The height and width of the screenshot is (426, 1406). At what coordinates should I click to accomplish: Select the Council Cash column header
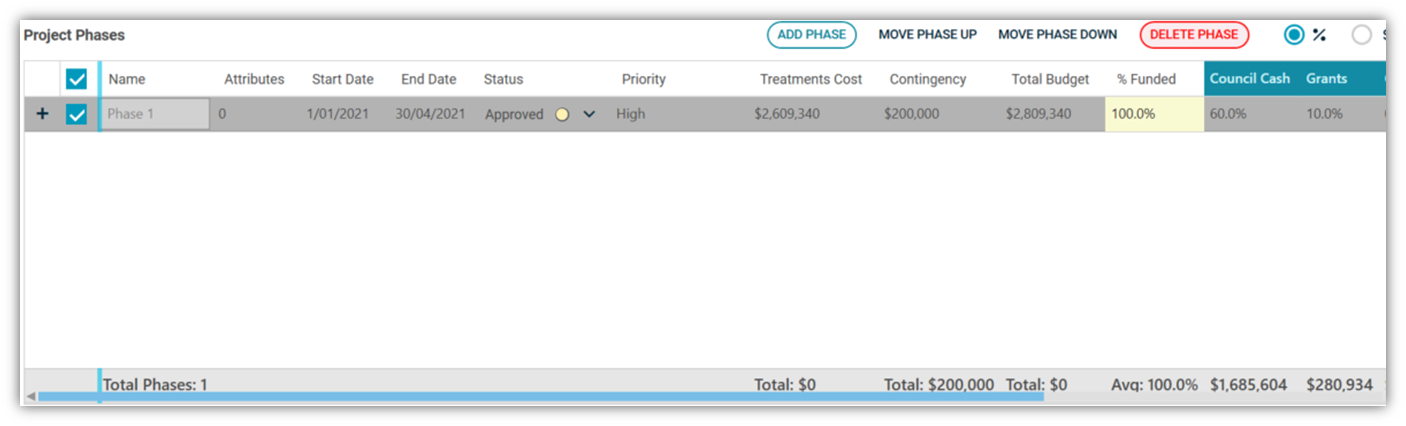1250,79
